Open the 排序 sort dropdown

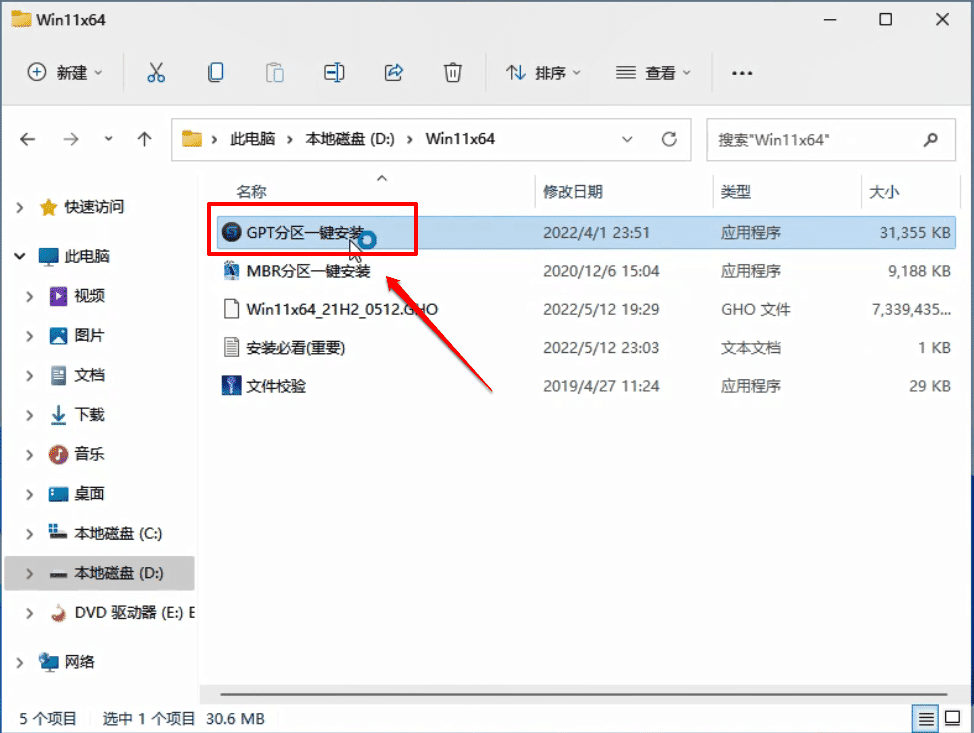pos(543,72)
